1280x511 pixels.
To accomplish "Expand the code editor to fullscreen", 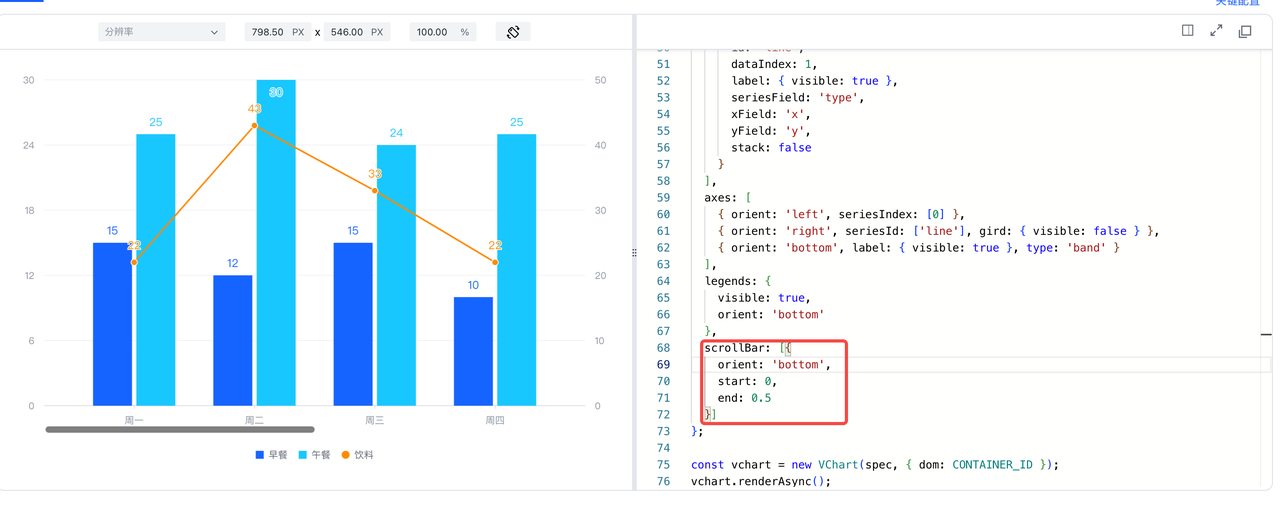I will [x=1216, y=31].
